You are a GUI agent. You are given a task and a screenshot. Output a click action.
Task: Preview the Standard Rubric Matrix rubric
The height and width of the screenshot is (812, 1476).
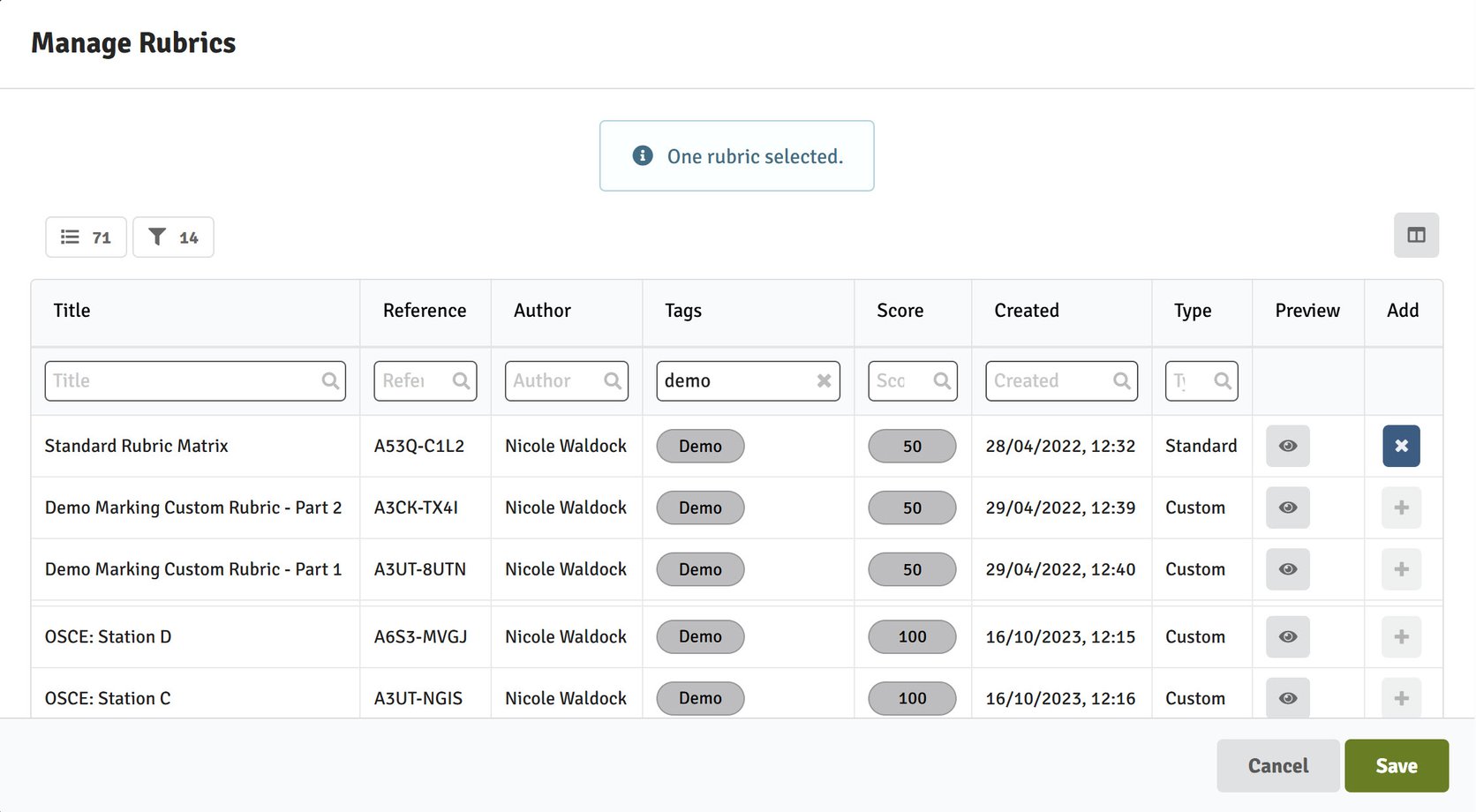coord(1287,446)
